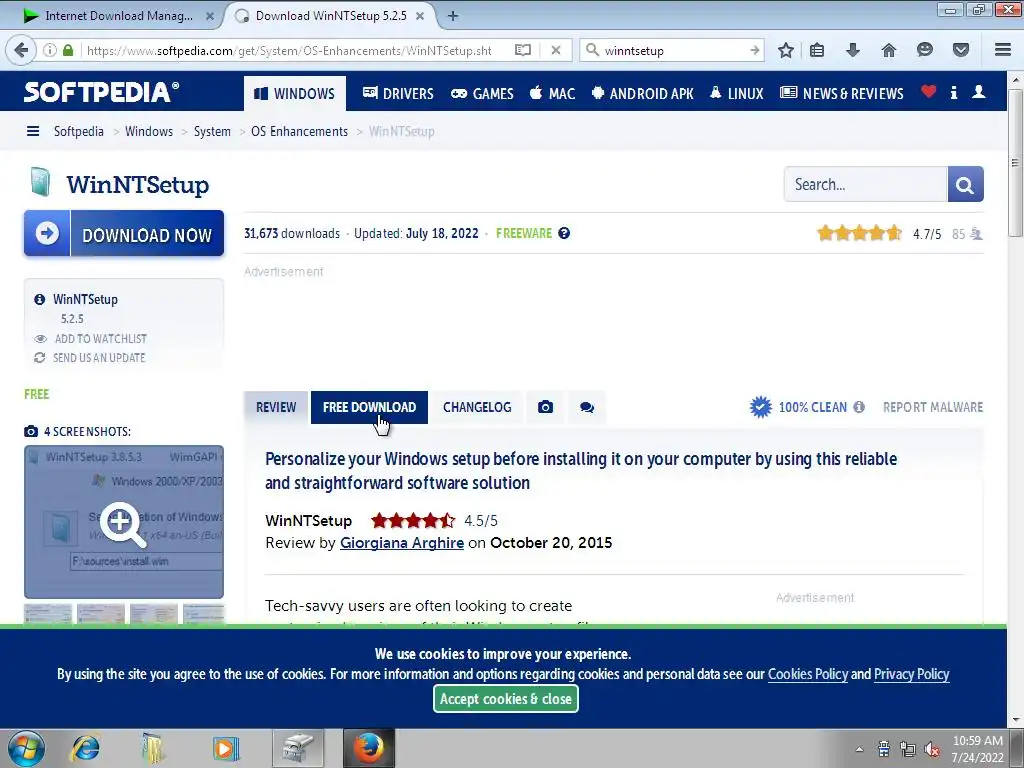Open the WINDOWS section in Softpedia nav
This screenshot has height=768, width=1024.
pos(295,93)
